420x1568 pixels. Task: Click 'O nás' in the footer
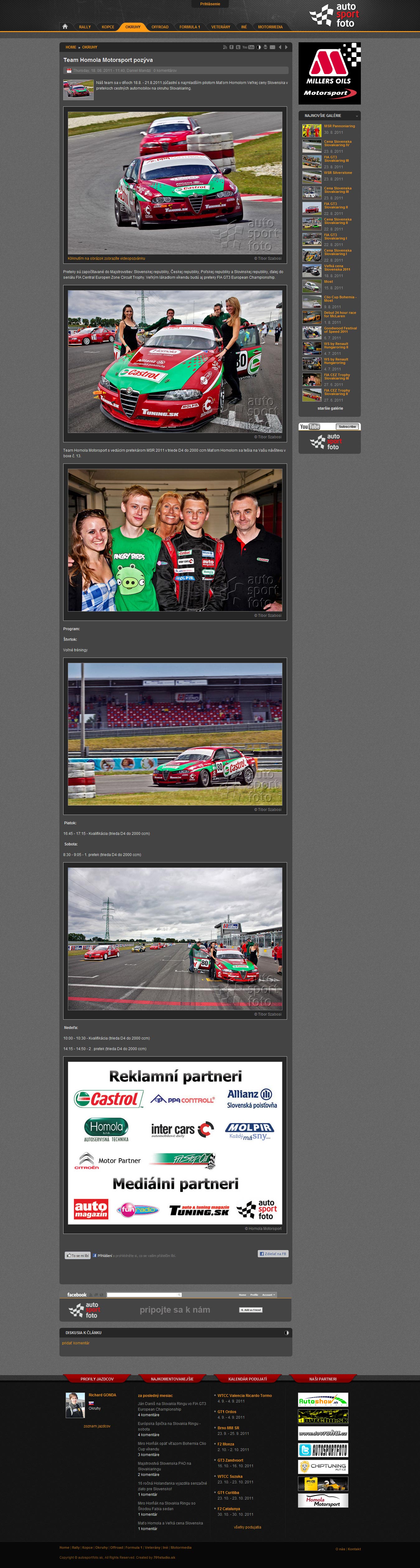coord(340,1549)
